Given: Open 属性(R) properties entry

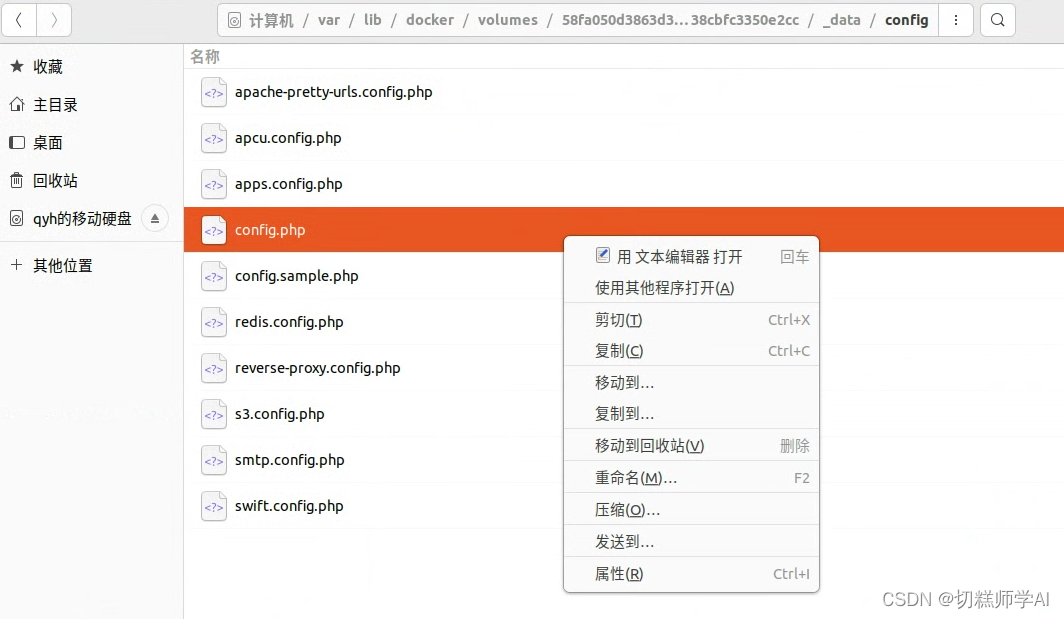Looking at the screenshot, I should (x=691, y=574).
